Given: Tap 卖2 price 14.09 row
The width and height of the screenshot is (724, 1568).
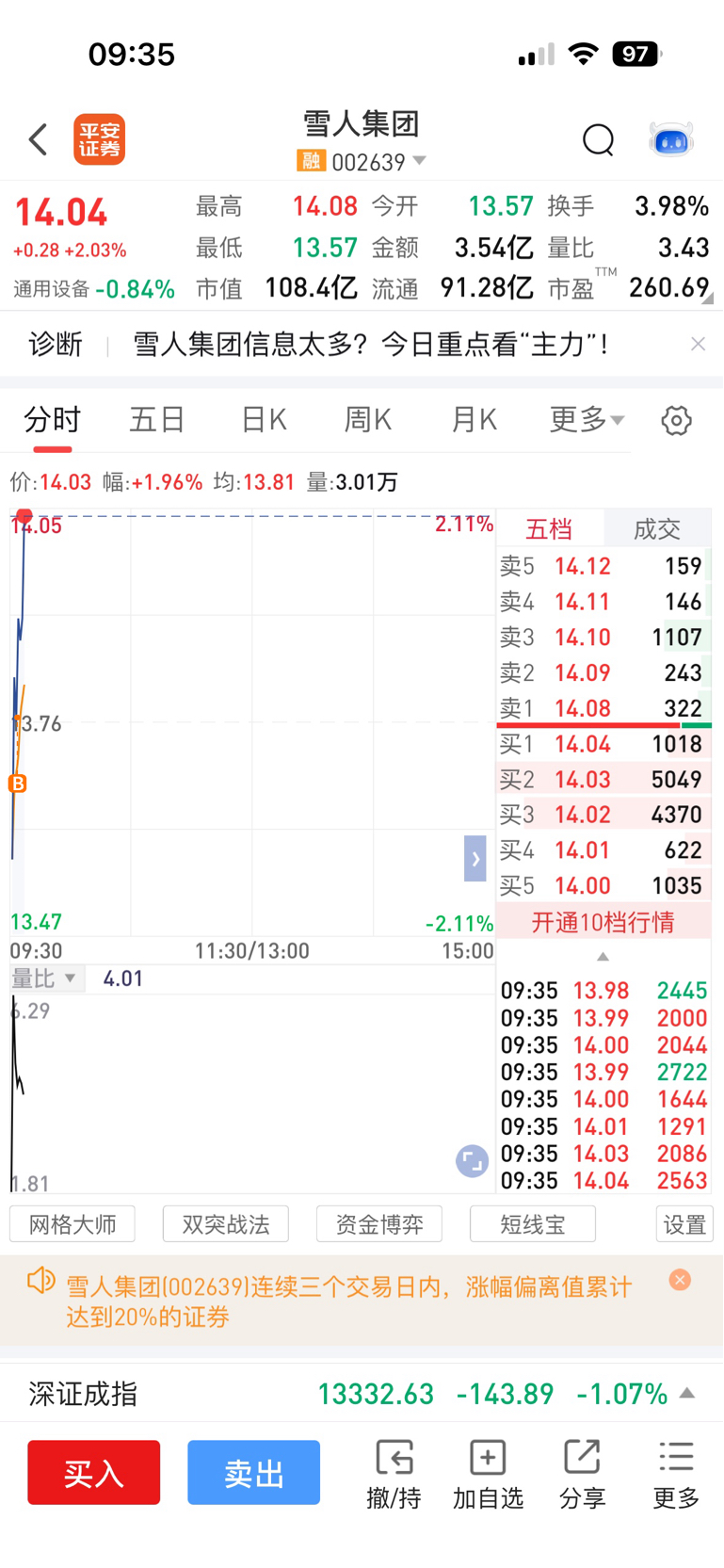Looking at the screenshot, I should (x=603, y=673).
